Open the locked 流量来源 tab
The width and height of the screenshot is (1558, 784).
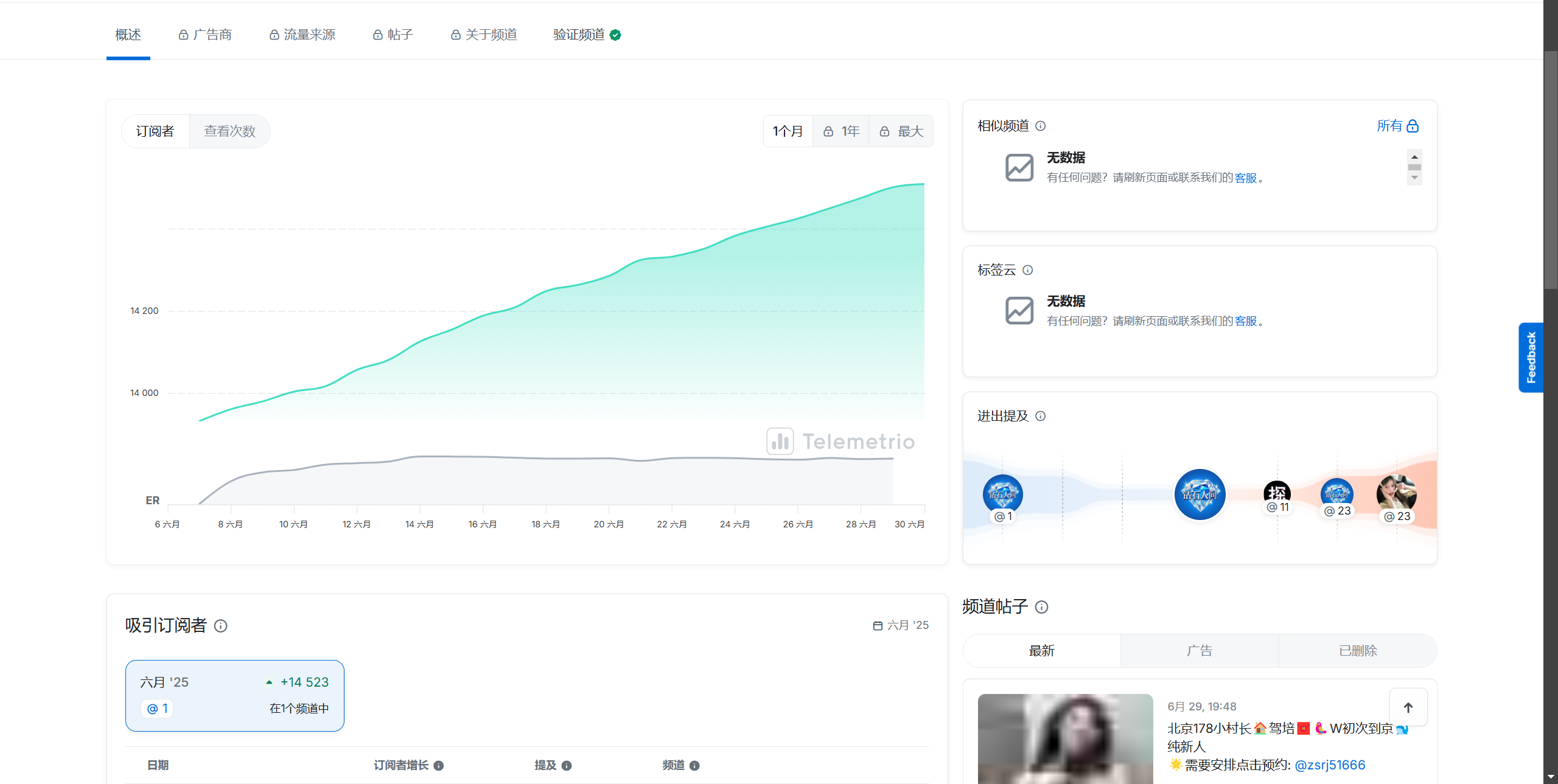coord(302,35)
